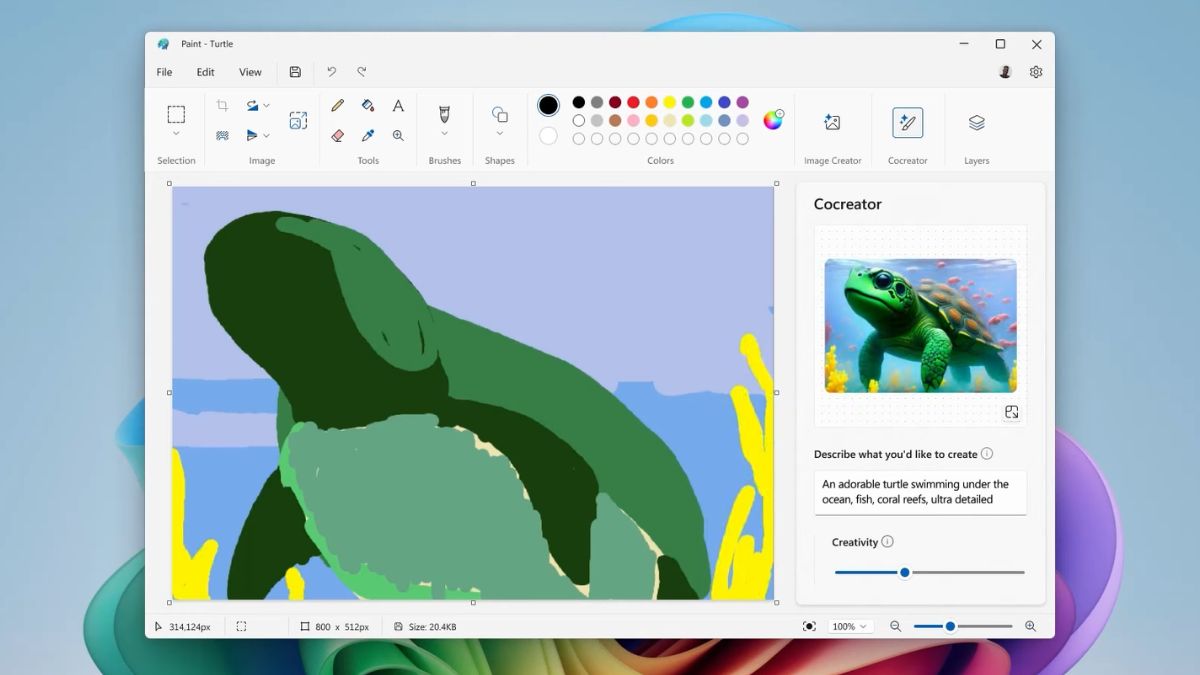Click the Crop image icon
Viewport: 1200px width, 675px height.
222,106
